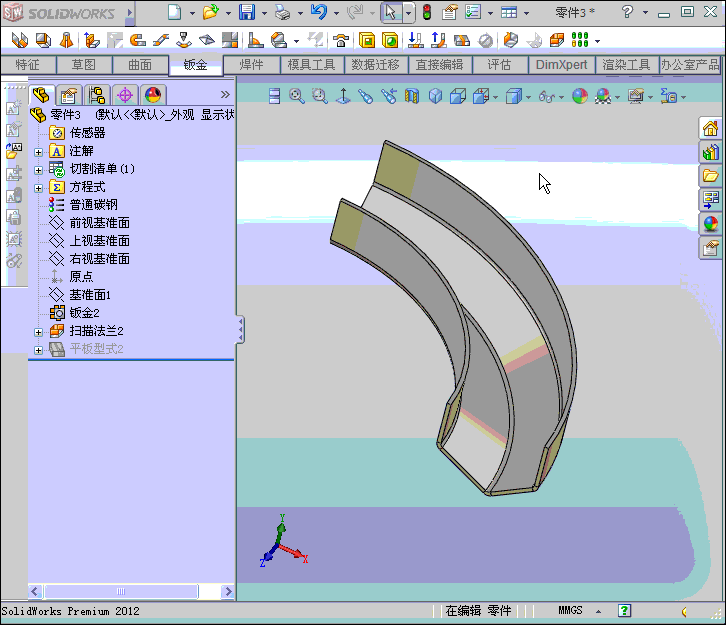Open the Help question mark dropdown
This screenshot has width=726, height=625.
tap(645, 13)
